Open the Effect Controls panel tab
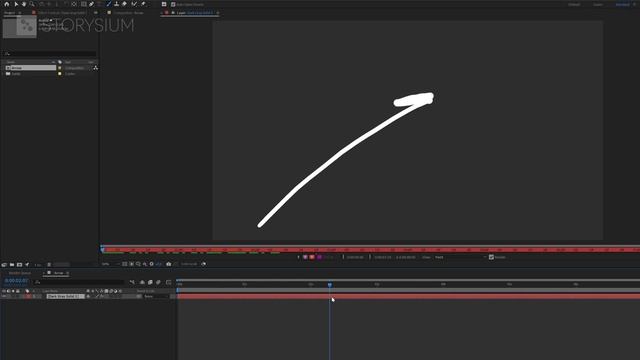This screenshot has width=640, height=360. (x=62, y=13)
